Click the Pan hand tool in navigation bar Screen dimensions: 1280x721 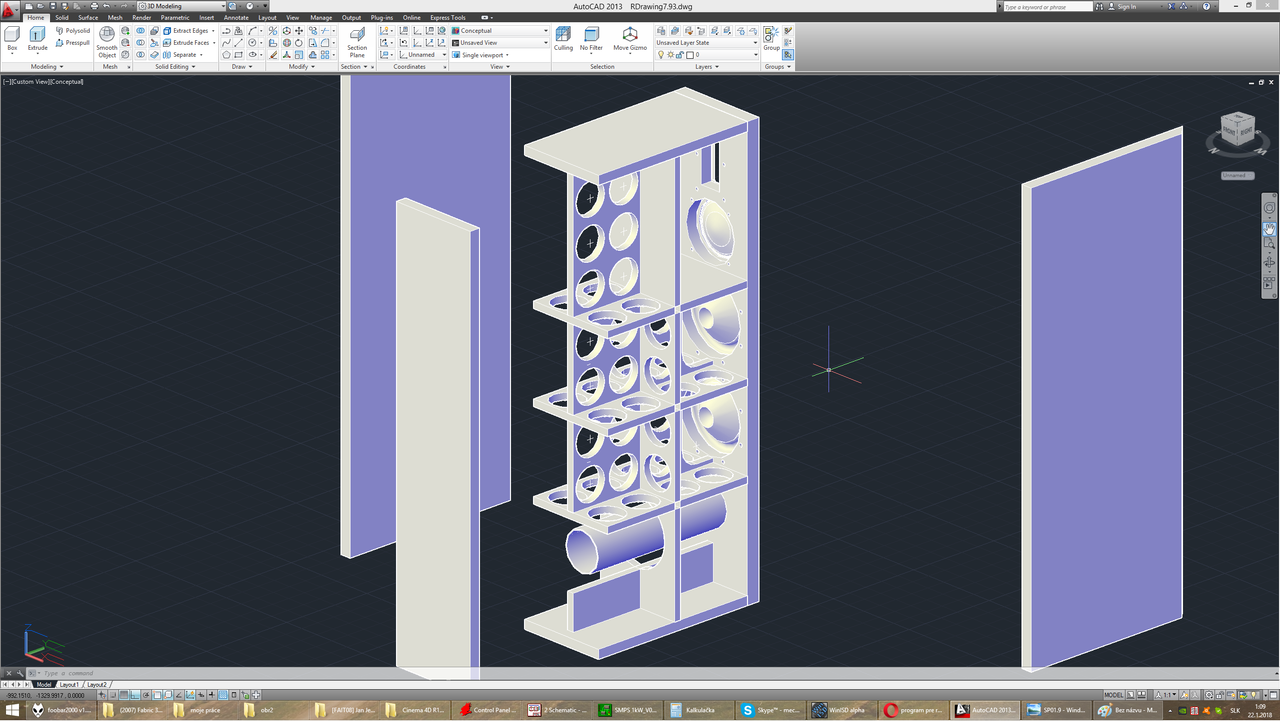(x=1269, y=228)
